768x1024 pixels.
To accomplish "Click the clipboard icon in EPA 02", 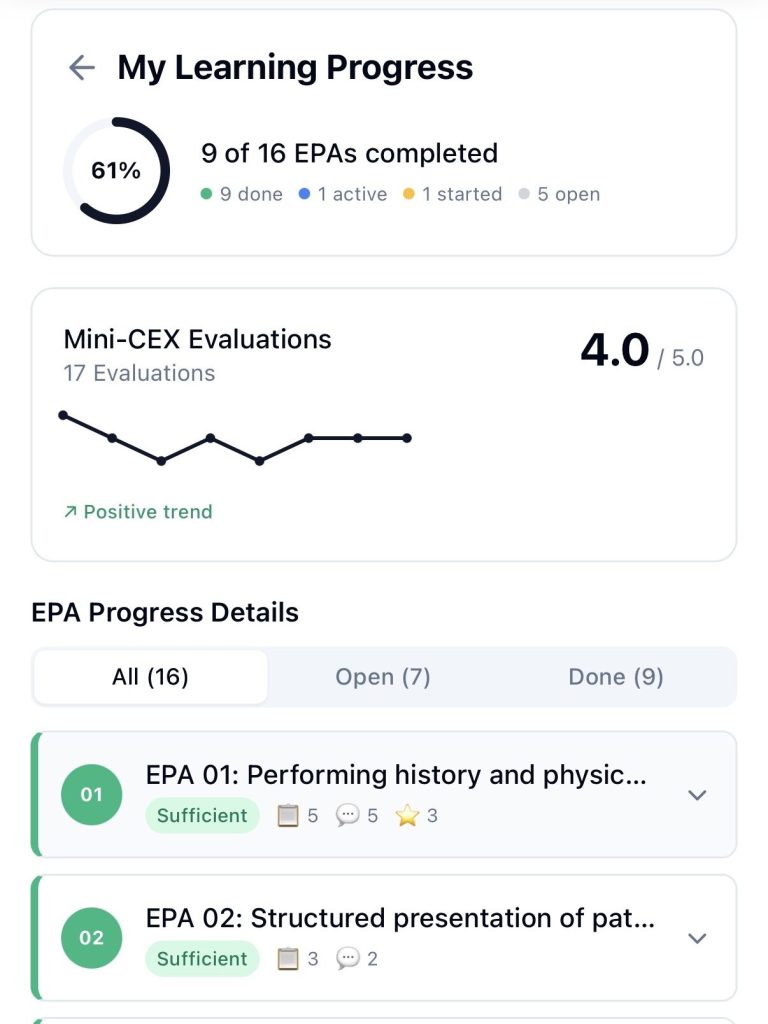I will 288,959.
